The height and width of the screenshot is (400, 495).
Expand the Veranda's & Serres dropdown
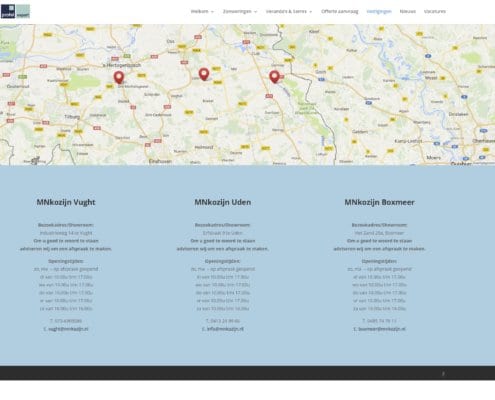[x=289, y=11]
